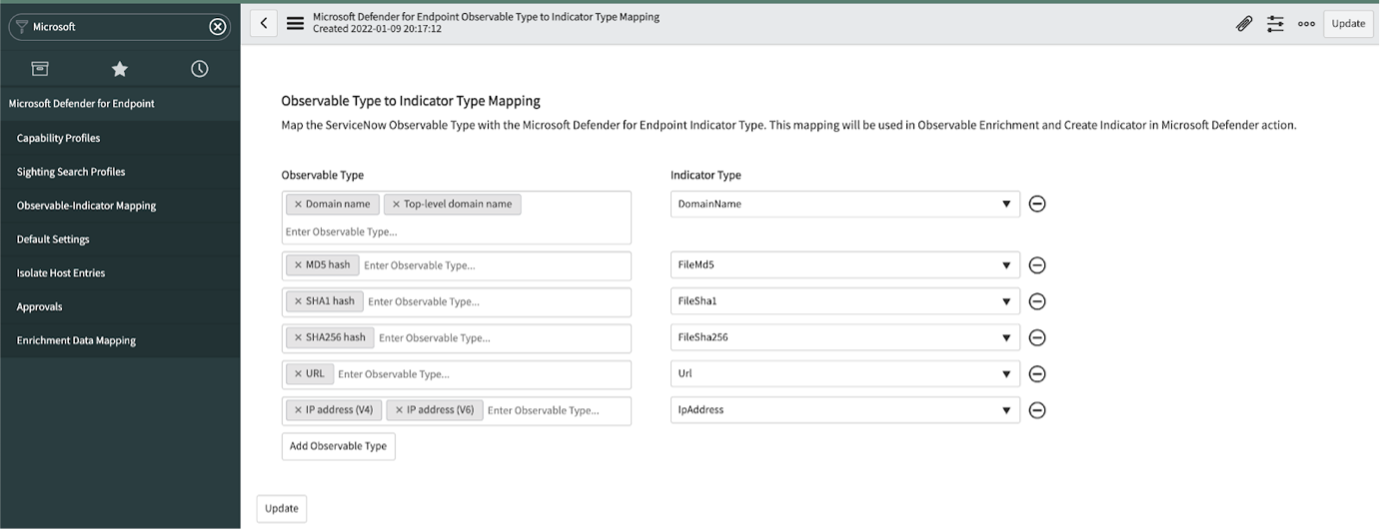Open the History clock icon in navigator

(x=200, y=69)
